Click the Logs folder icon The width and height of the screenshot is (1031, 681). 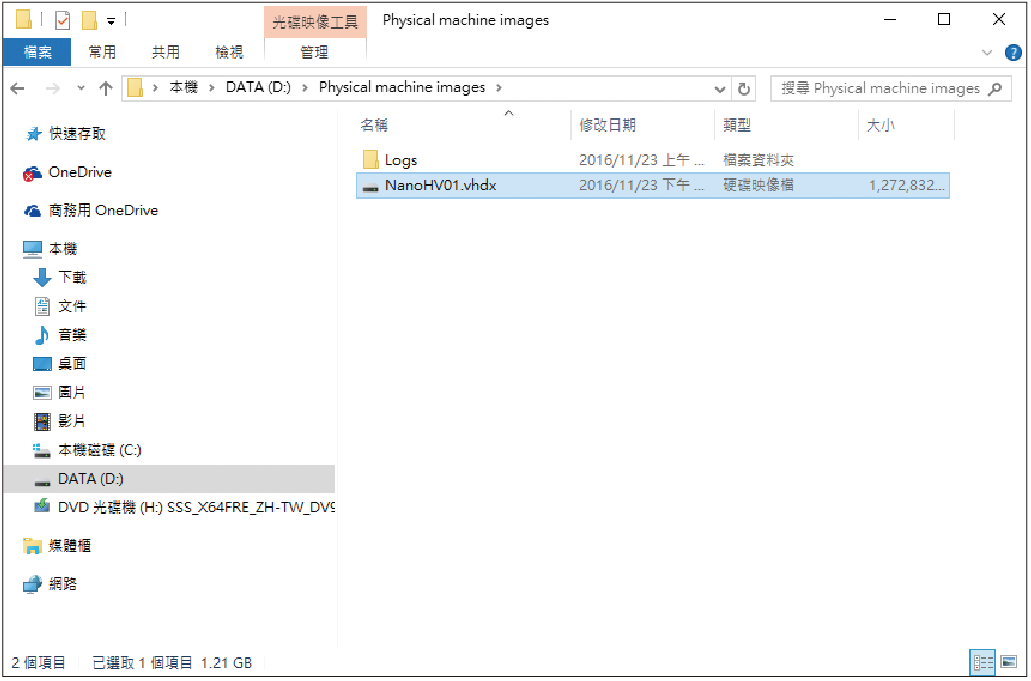370,160
